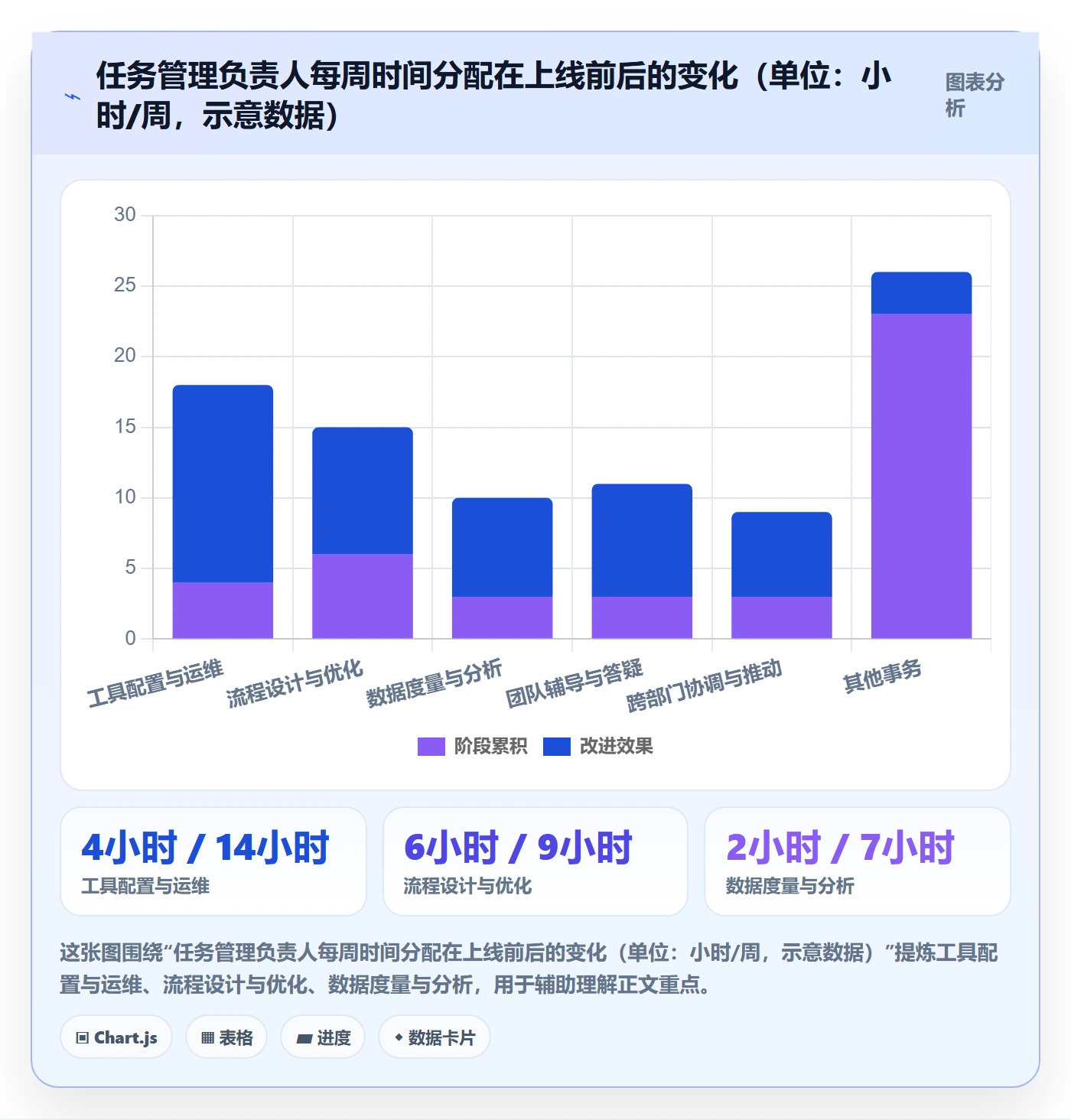This screenshot has width=1071, height=1120.
Task: Open the 2小时 / 7小时 data card
Action: click(x=858, y=861)
